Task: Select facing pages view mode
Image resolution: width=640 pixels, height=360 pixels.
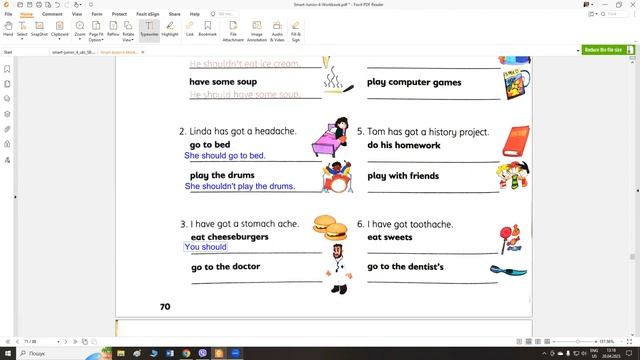Action: coord(538,341)
